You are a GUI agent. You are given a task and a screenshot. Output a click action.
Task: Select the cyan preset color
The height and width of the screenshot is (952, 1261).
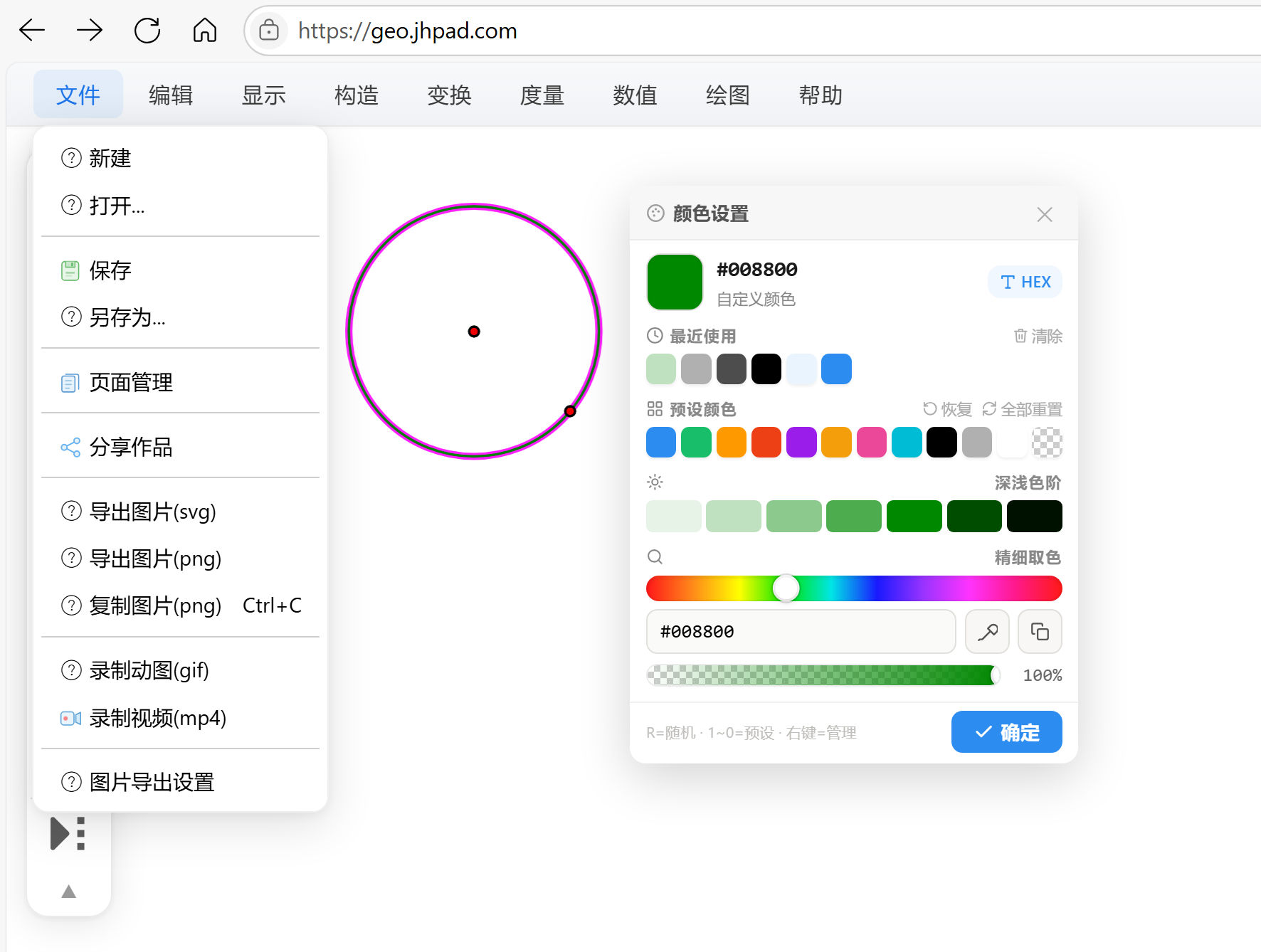point(907,443)
